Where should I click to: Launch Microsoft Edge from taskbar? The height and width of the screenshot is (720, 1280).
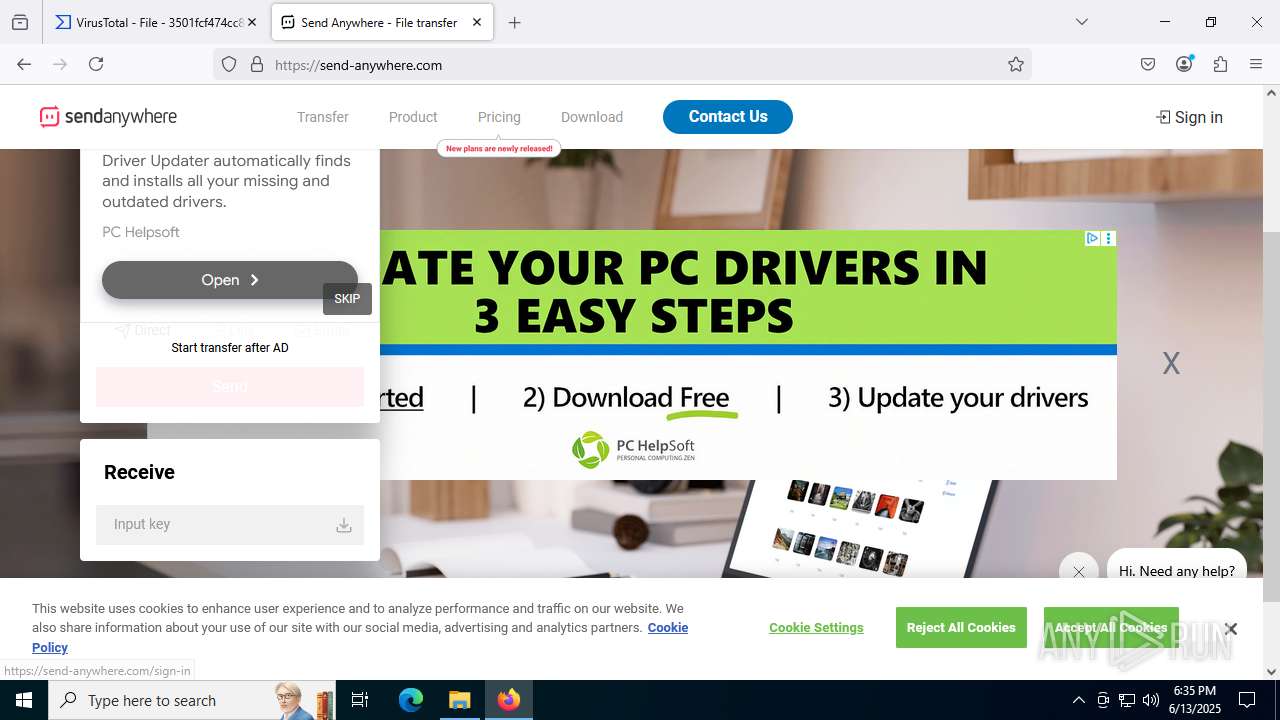(x=411, y=700)
